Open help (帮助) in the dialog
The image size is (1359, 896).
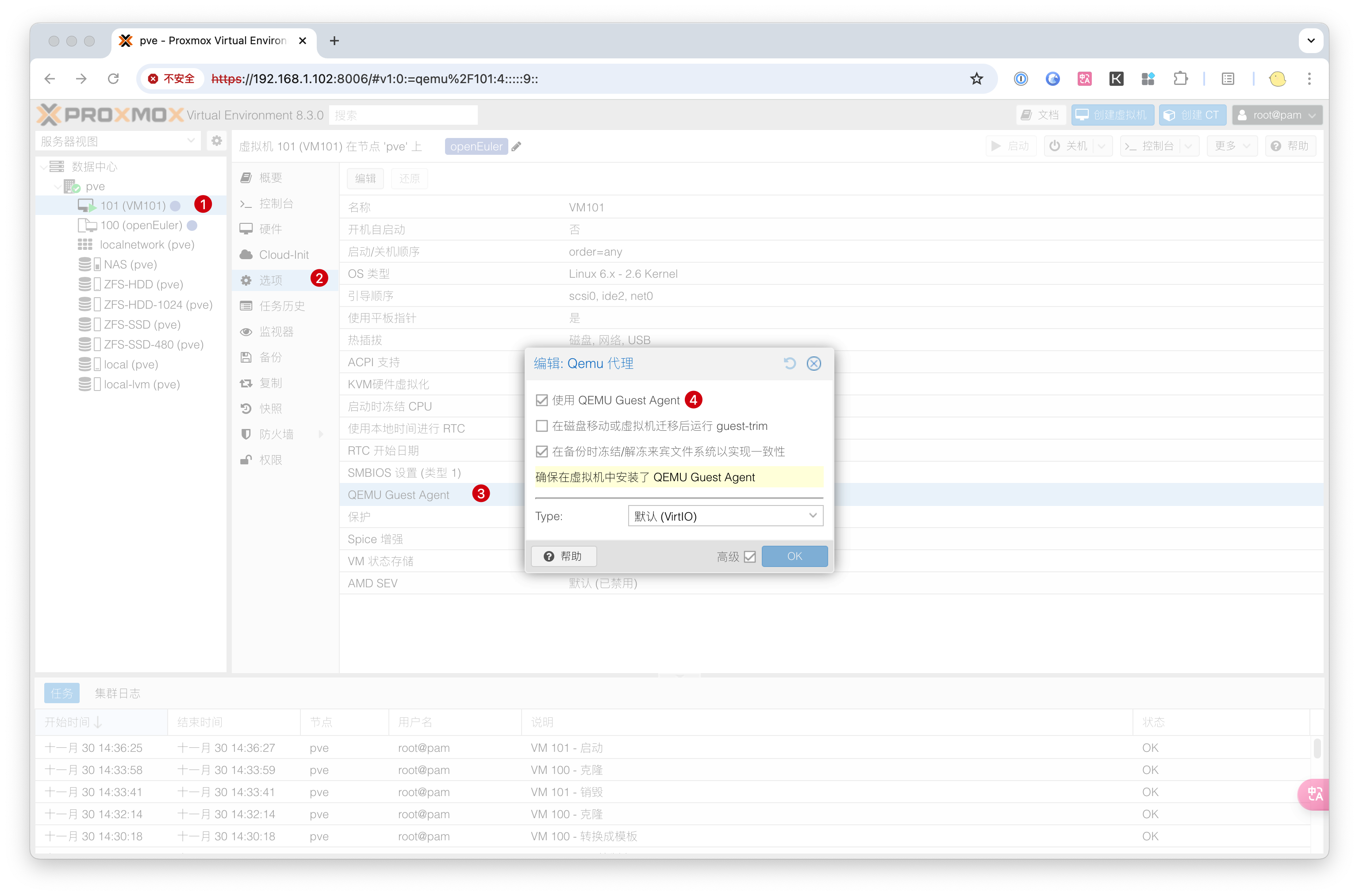(564, 556)
